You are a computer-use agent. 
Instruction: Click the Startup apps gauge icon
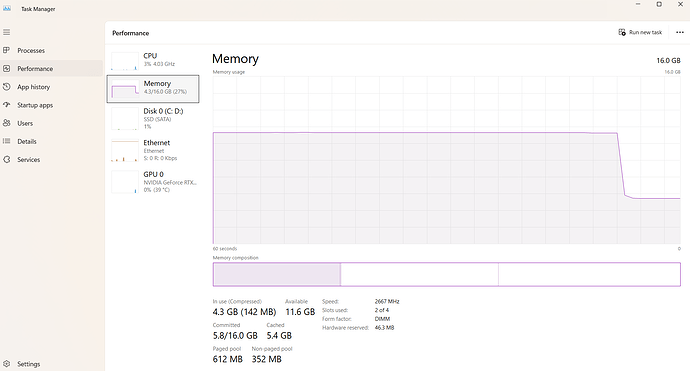7,105
